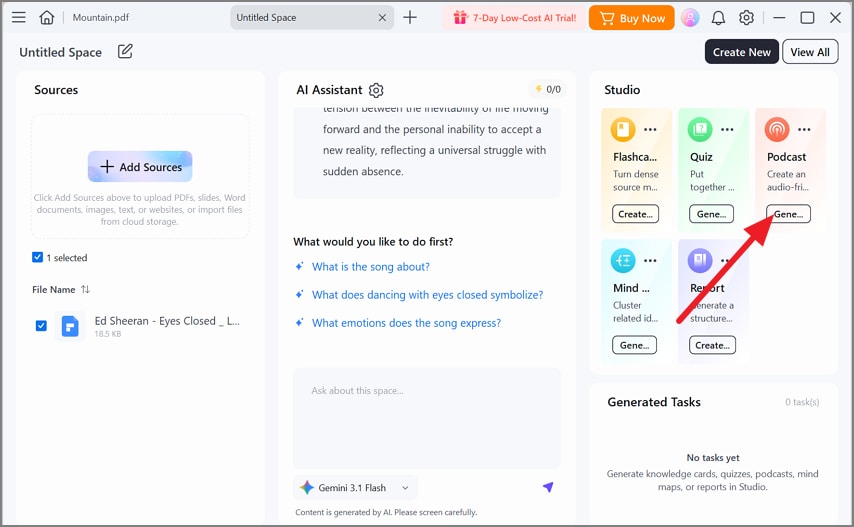The image size is (854, 527).
Task: Go to the home screen icon
Action: (47, 17)
